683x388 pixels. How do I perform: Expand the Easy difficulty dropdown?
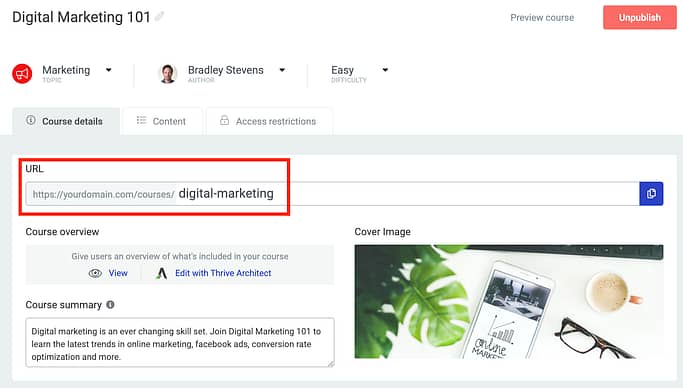(385, 70)
